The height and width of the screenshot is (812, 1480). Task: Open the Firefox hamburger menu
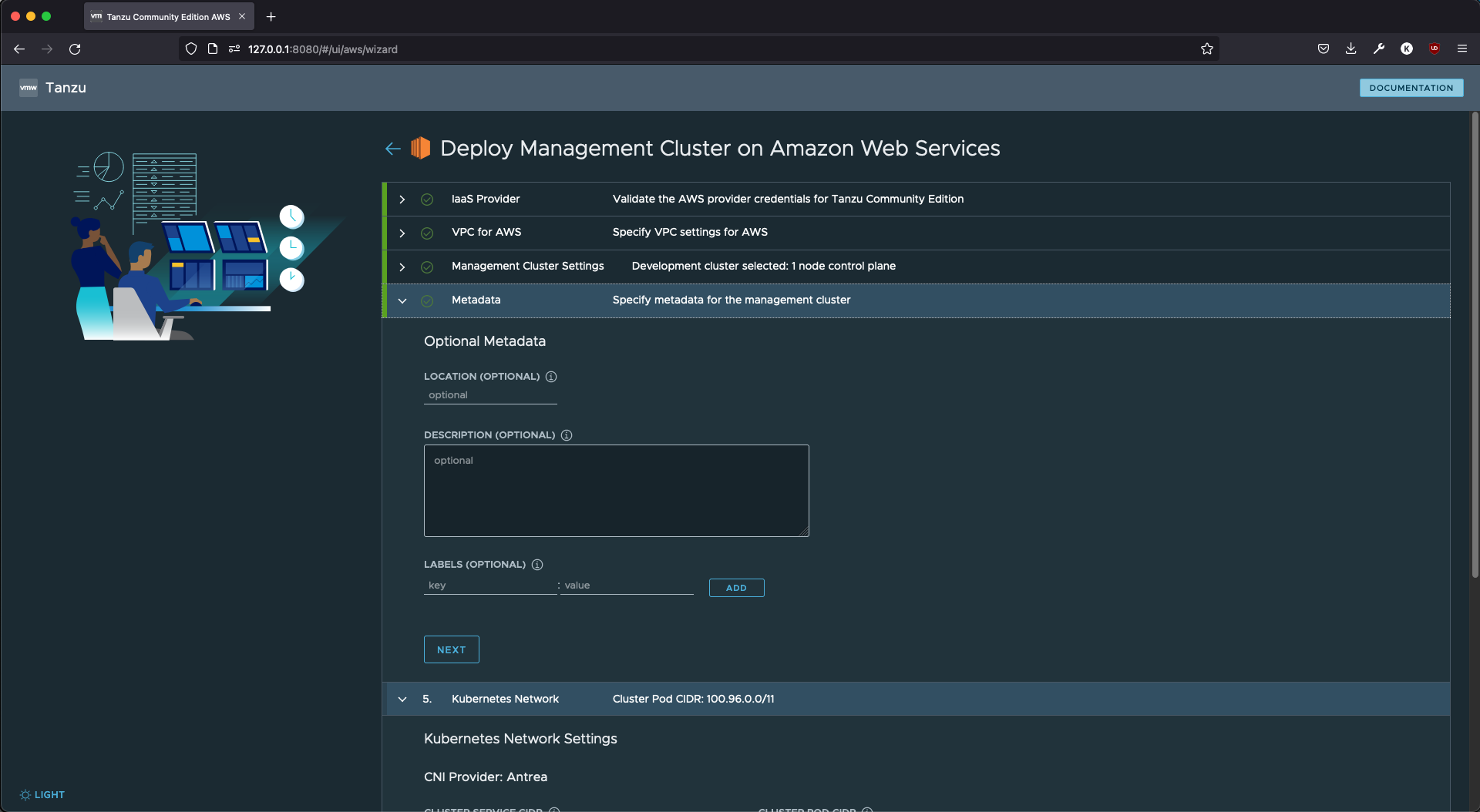point(1462,49)
